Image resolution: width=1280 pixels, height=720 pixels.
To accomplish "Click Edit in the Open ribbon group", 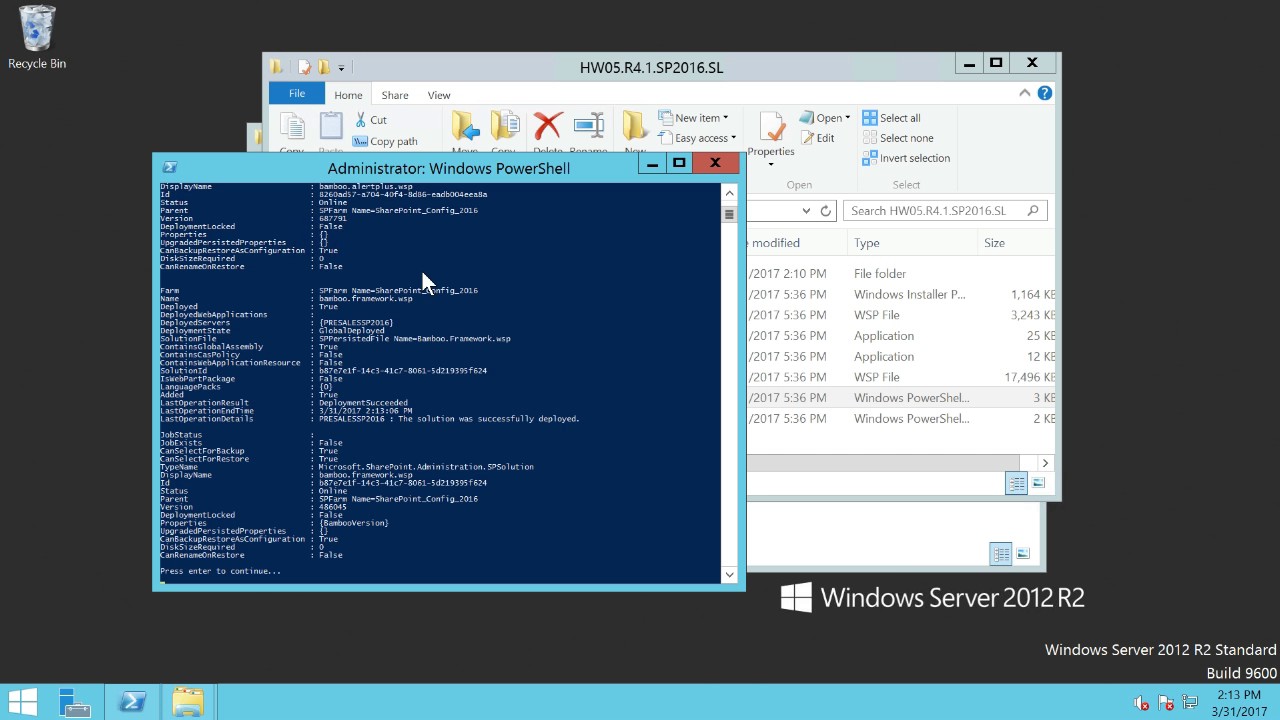I will coord(816,138).
